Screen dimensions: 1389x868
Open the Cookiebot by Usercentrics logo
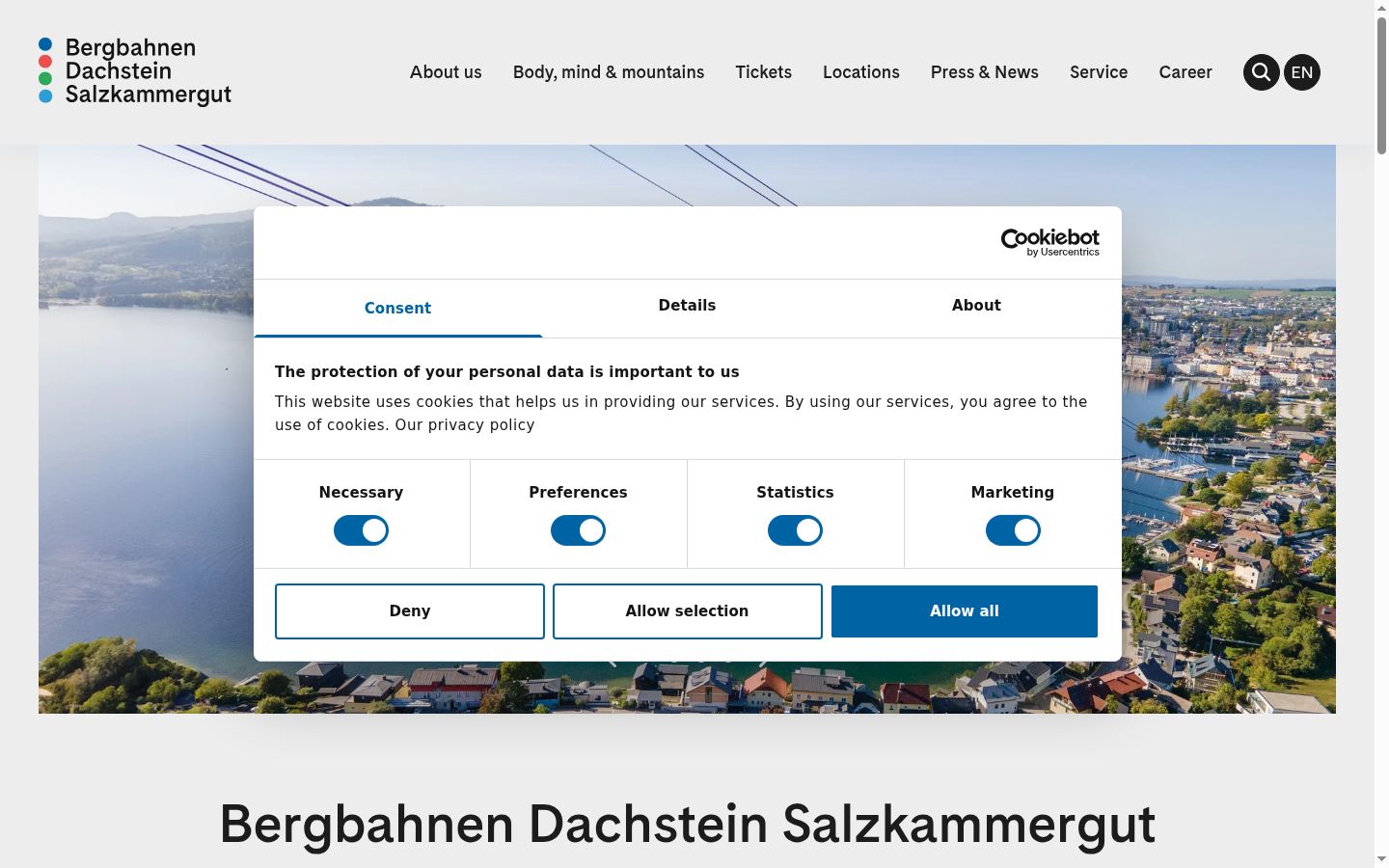(1049, 242)
